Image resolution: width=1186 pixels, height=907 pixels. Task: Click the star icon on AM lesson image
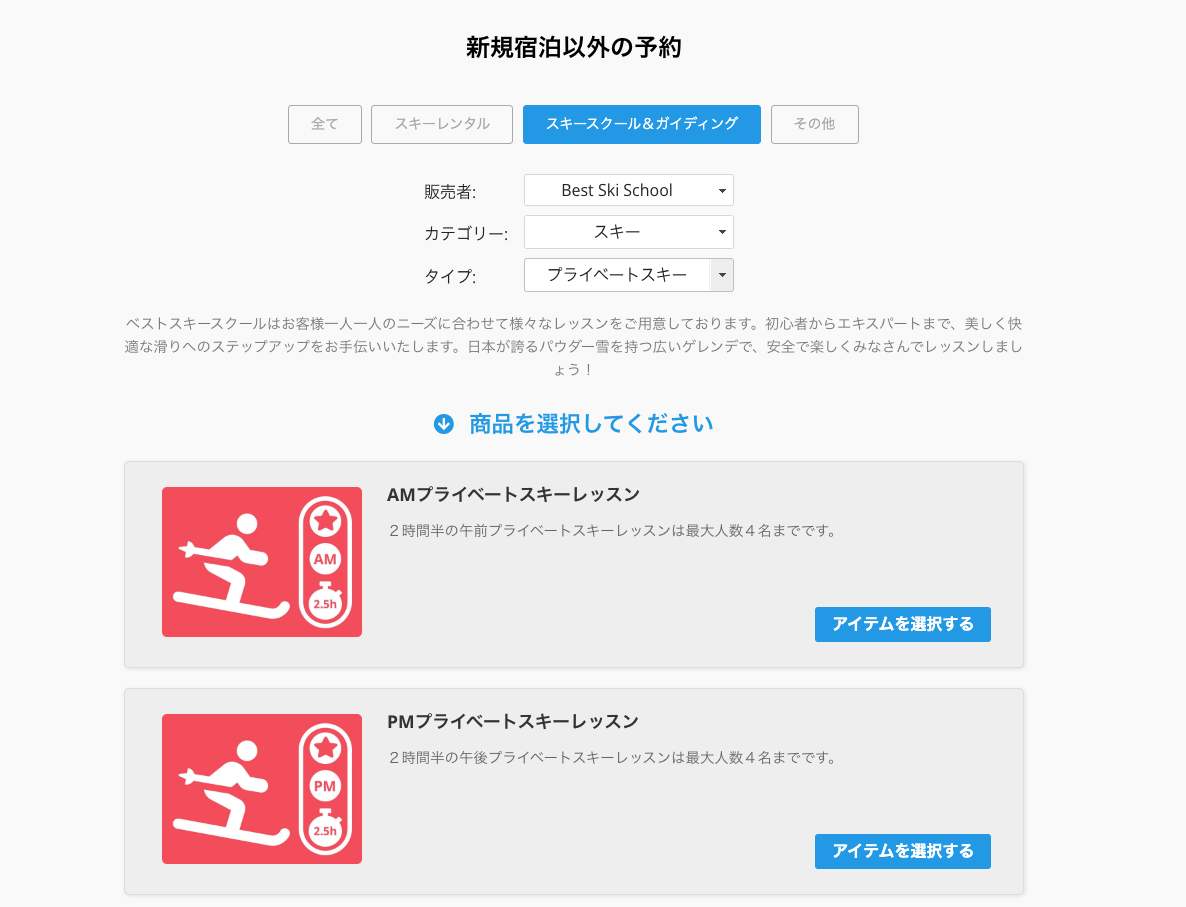tap(325, 520)
